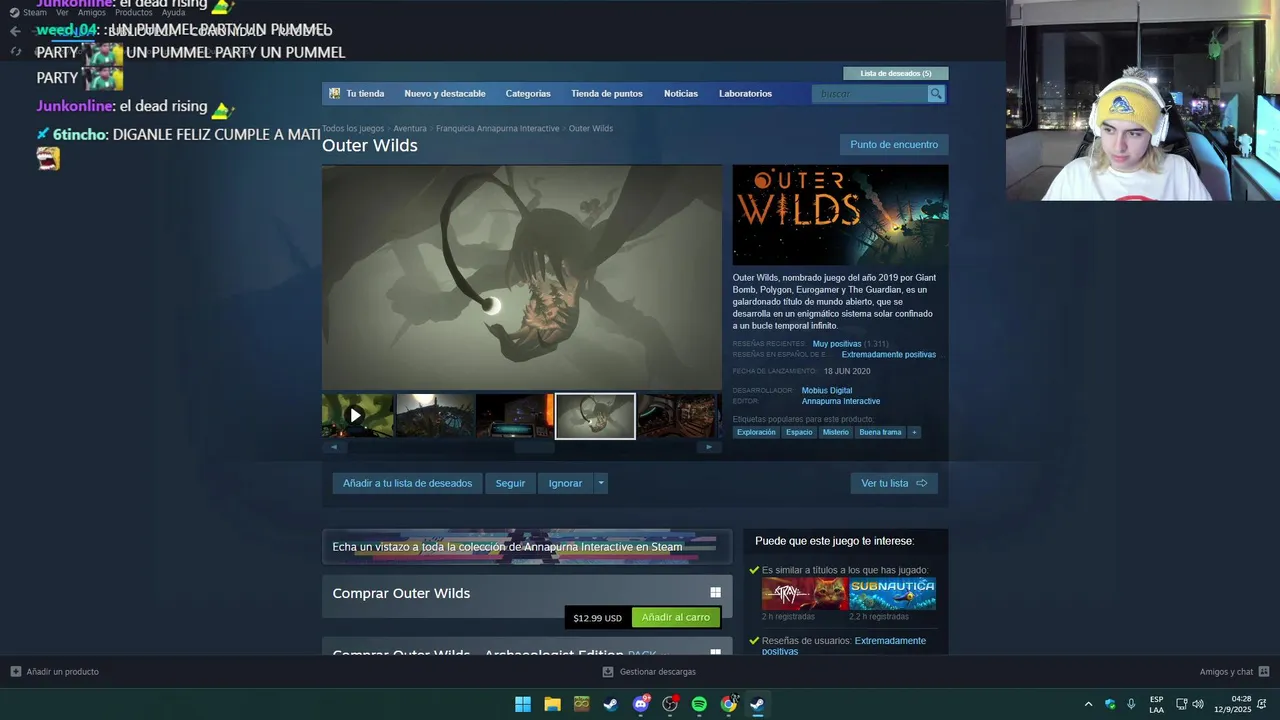Open the Muy positivas recent reviews link

pos(837,343)
